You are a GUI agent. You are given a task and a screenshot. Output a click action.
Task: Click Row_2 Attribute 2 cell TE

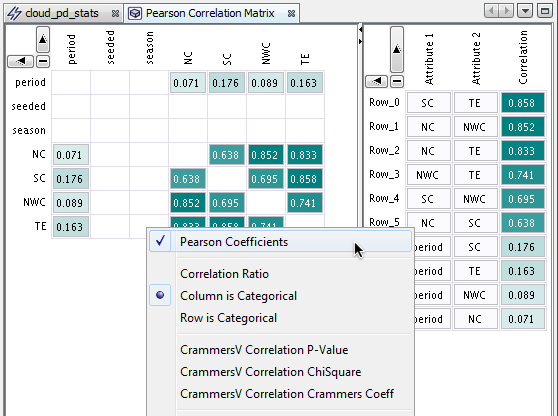pos(476,151)
